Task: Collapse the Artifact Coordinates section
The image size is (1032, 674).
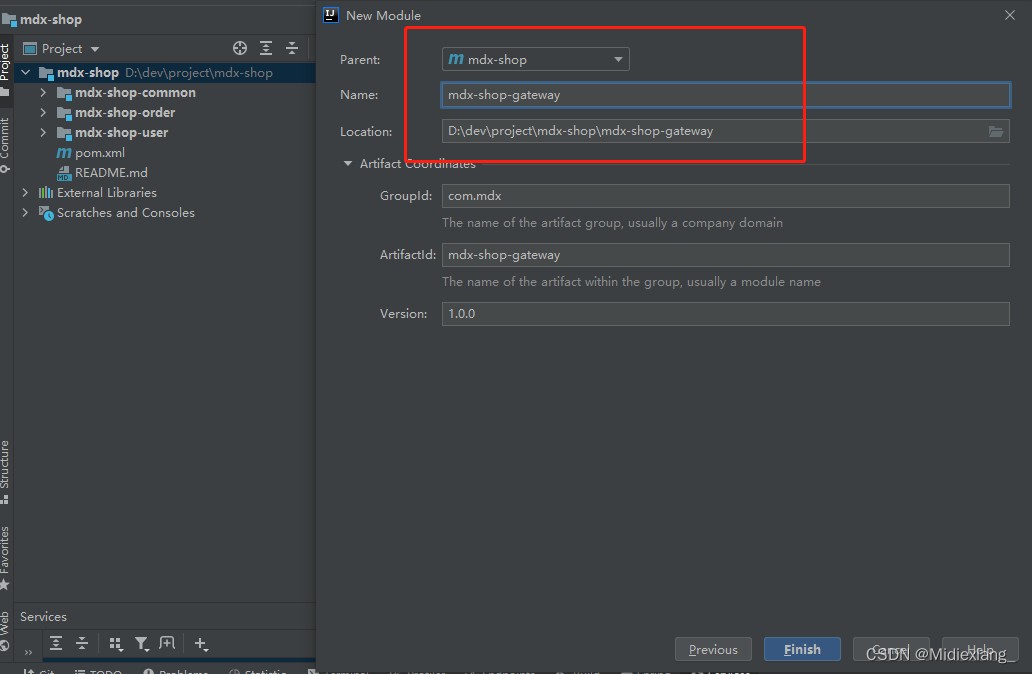Action: coord(348,164)
